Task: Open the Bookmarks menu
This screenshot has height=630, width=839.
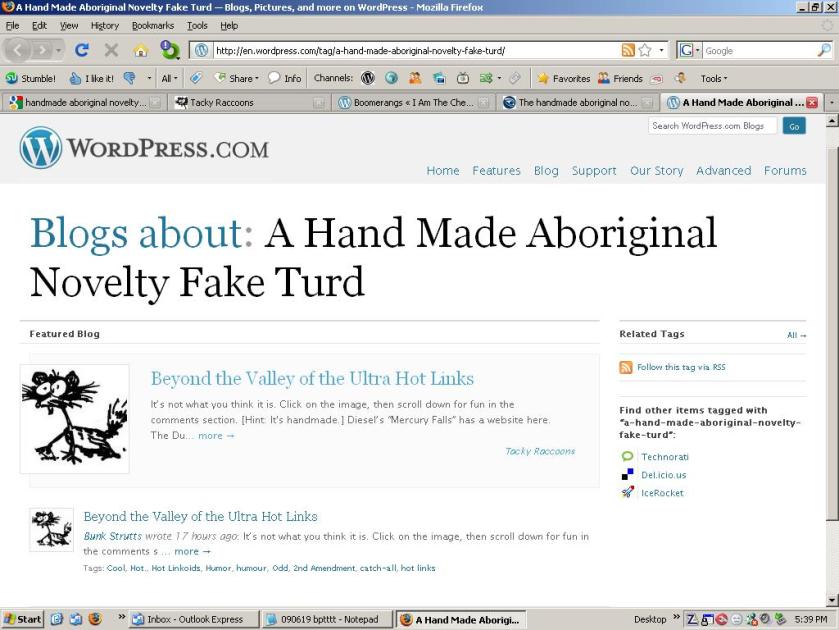Action: tap(152, 26)
